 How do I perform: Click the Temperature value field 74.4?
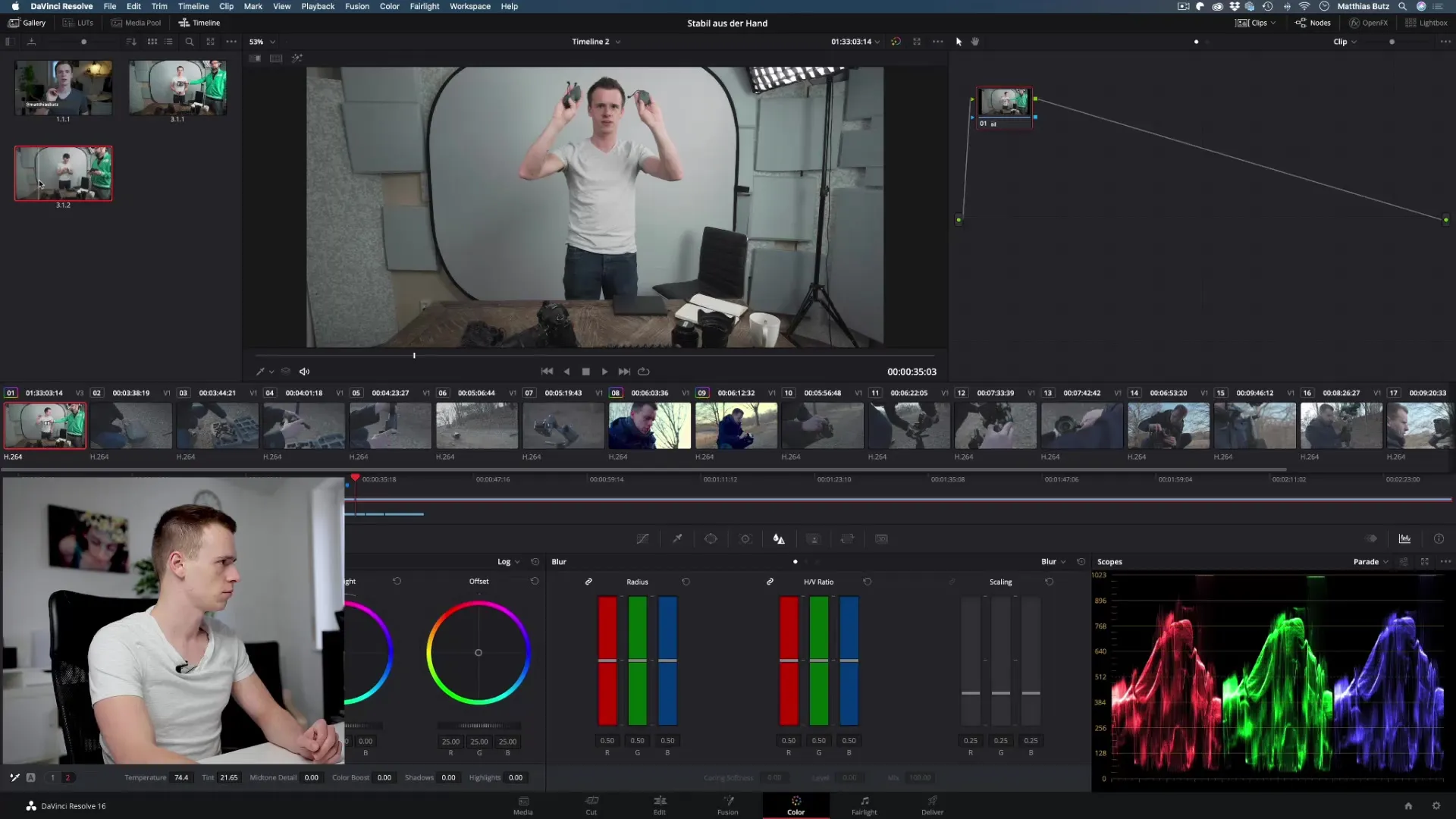pos(181,777)
